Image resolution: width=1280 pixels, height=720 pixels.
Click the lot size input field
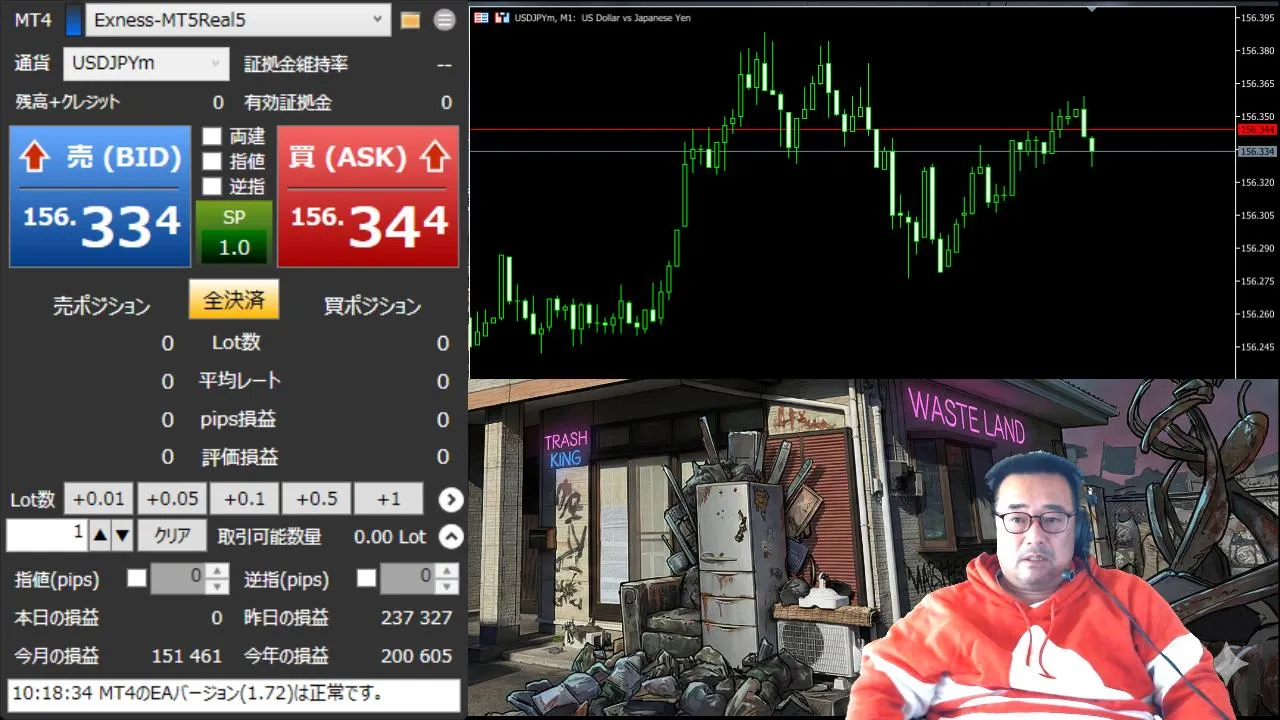47,536
